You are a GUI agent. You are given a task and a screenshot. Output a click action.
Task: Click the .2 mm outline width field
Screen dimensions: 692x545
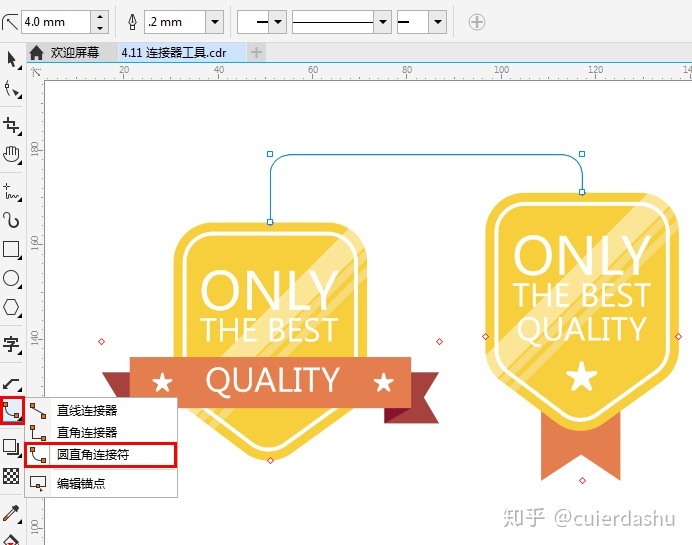point(176,22)
